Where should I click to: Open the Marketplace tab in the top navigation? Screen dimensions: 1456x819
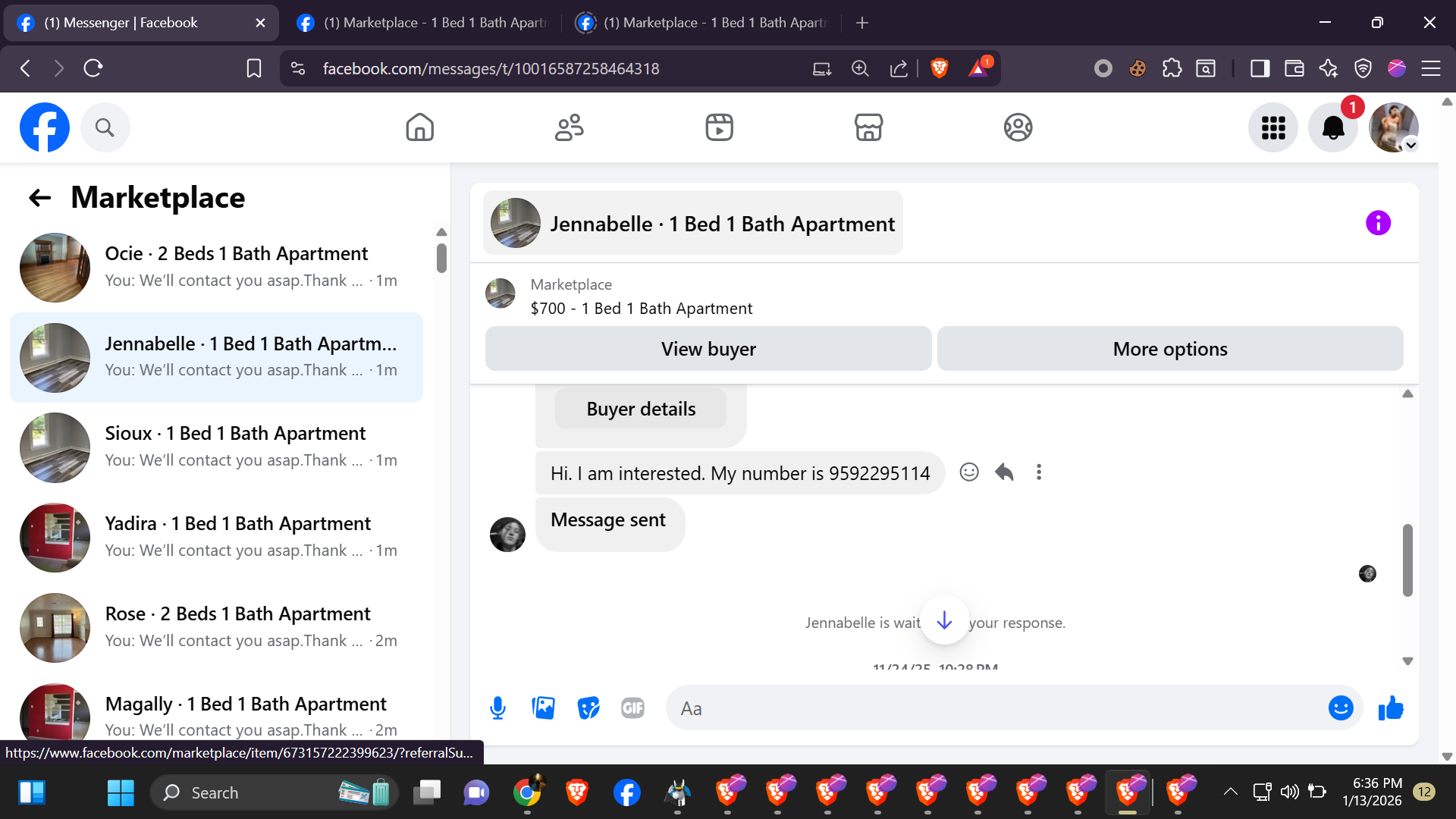868,127
